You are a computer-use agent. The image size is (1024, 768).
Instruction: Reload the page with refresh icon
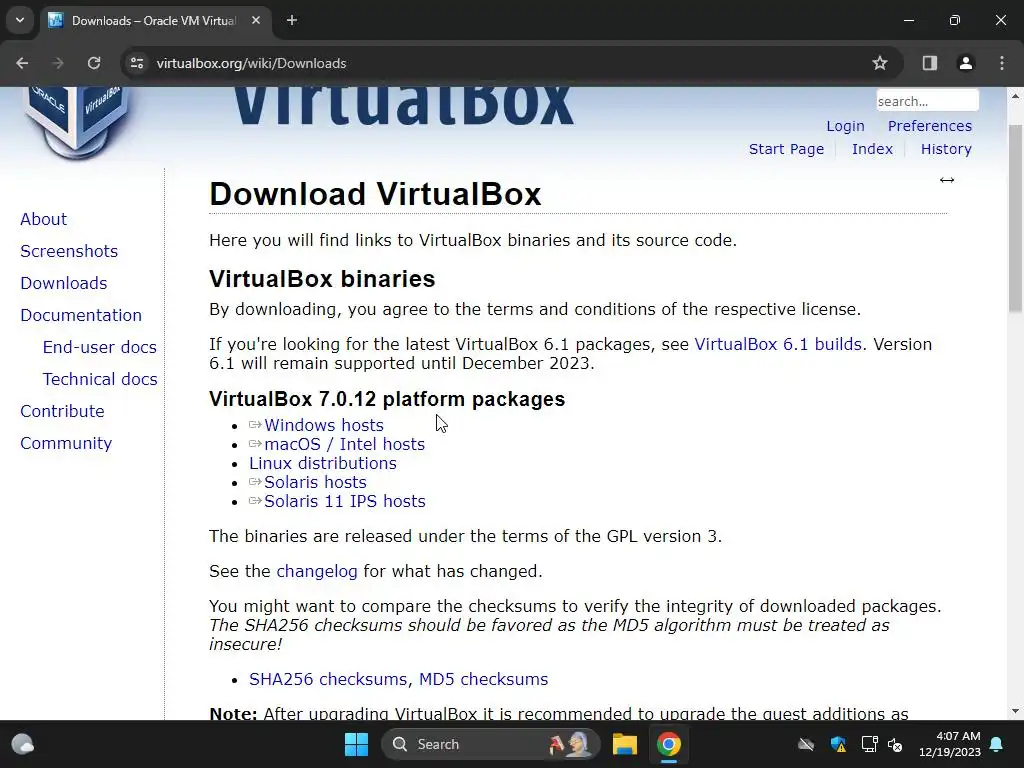94,63
